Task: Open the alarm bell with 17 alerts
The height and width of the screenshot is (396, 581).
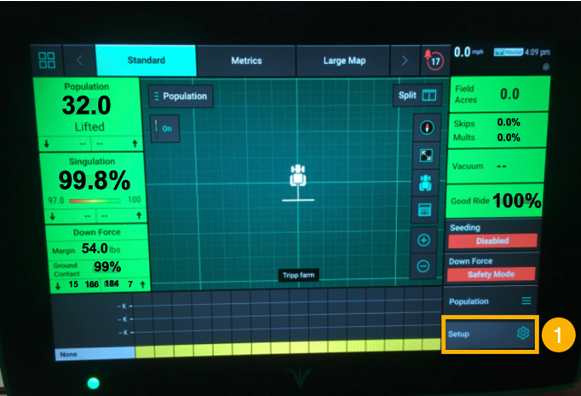Action: [x=434, y=59]
